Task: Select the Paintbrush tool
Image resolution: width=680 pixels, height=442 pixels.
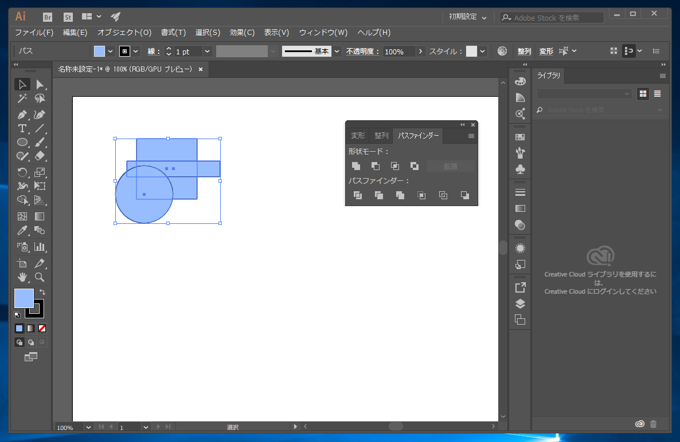Action: click(x=39, y=142)
